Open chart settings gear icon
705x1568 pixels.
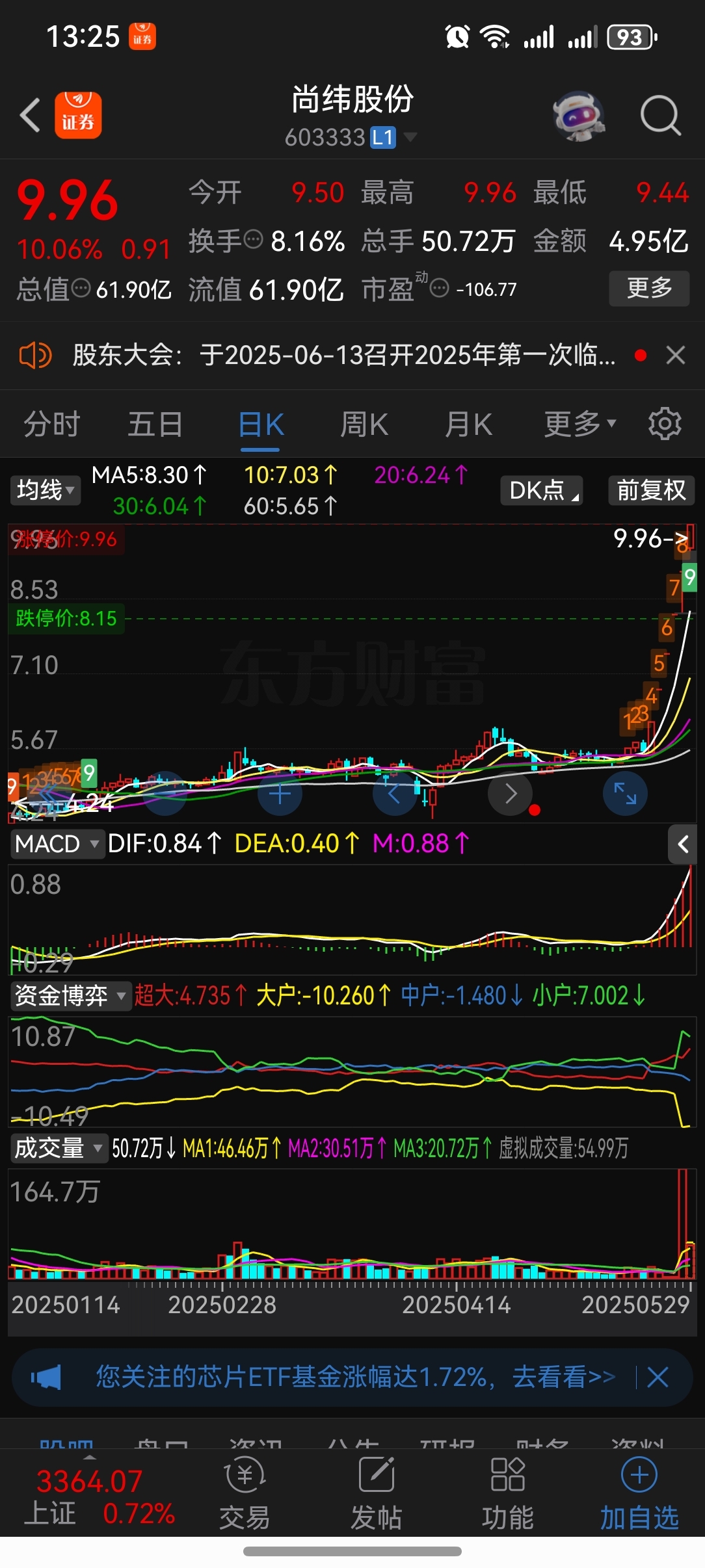(665, 424)
